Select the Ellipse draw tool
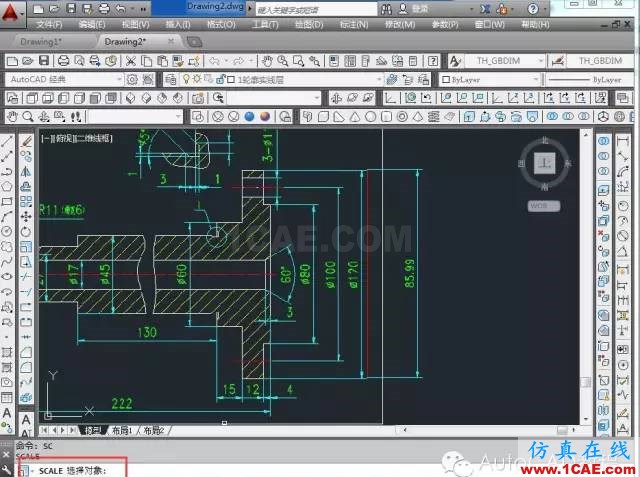Viewport: 640px width, 477px height. pyautogui.click(x=7, y=277)
